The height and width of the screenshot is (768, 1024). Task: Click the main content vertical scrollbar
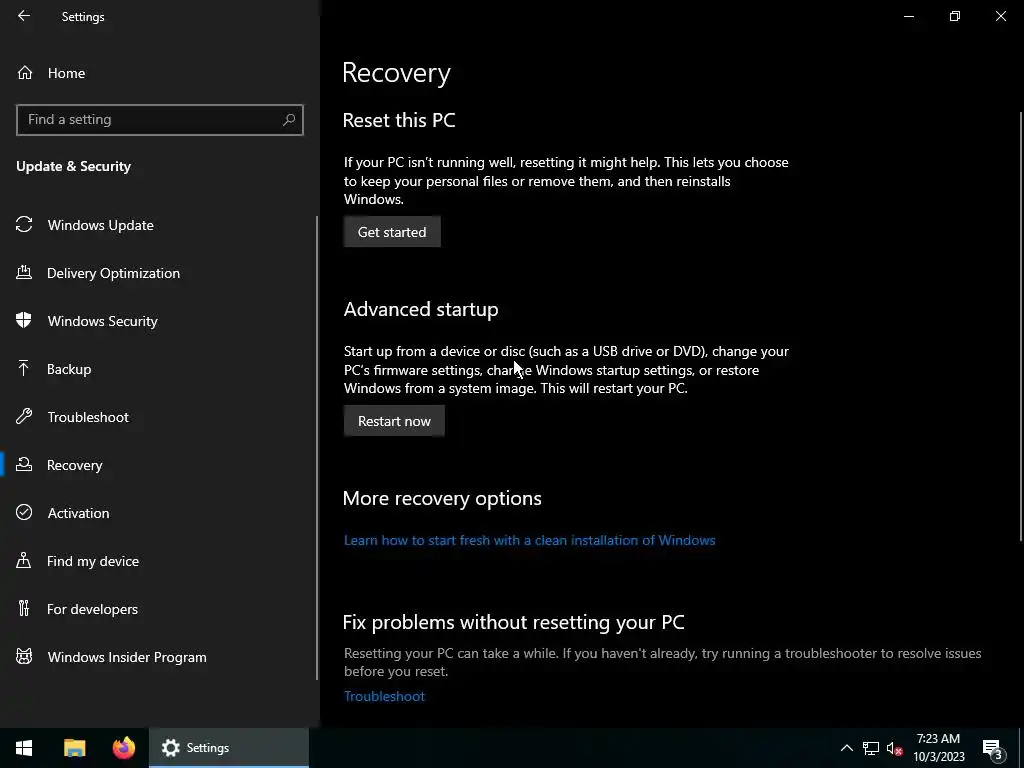pyautogui.click(x=1020, y=327)
